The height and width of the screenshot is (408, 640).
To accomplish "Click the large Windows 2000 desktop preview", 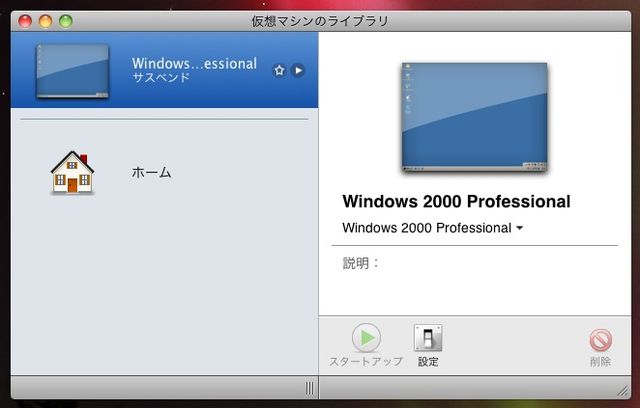I will (x=474, y=117).
